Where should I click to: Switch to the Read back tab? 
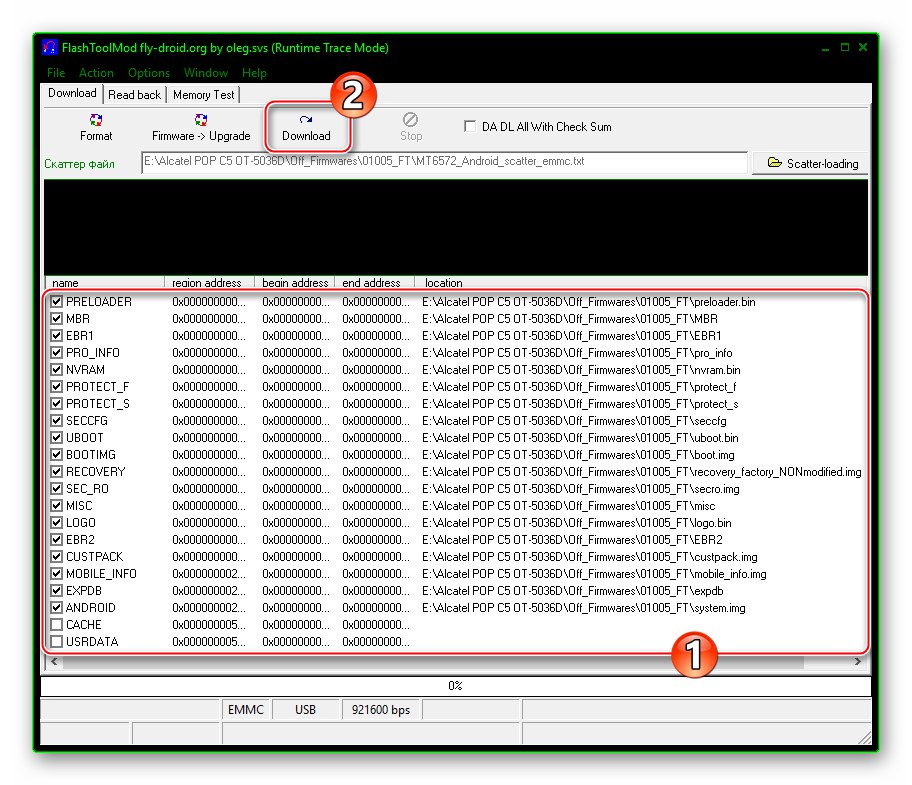(134, 95)
